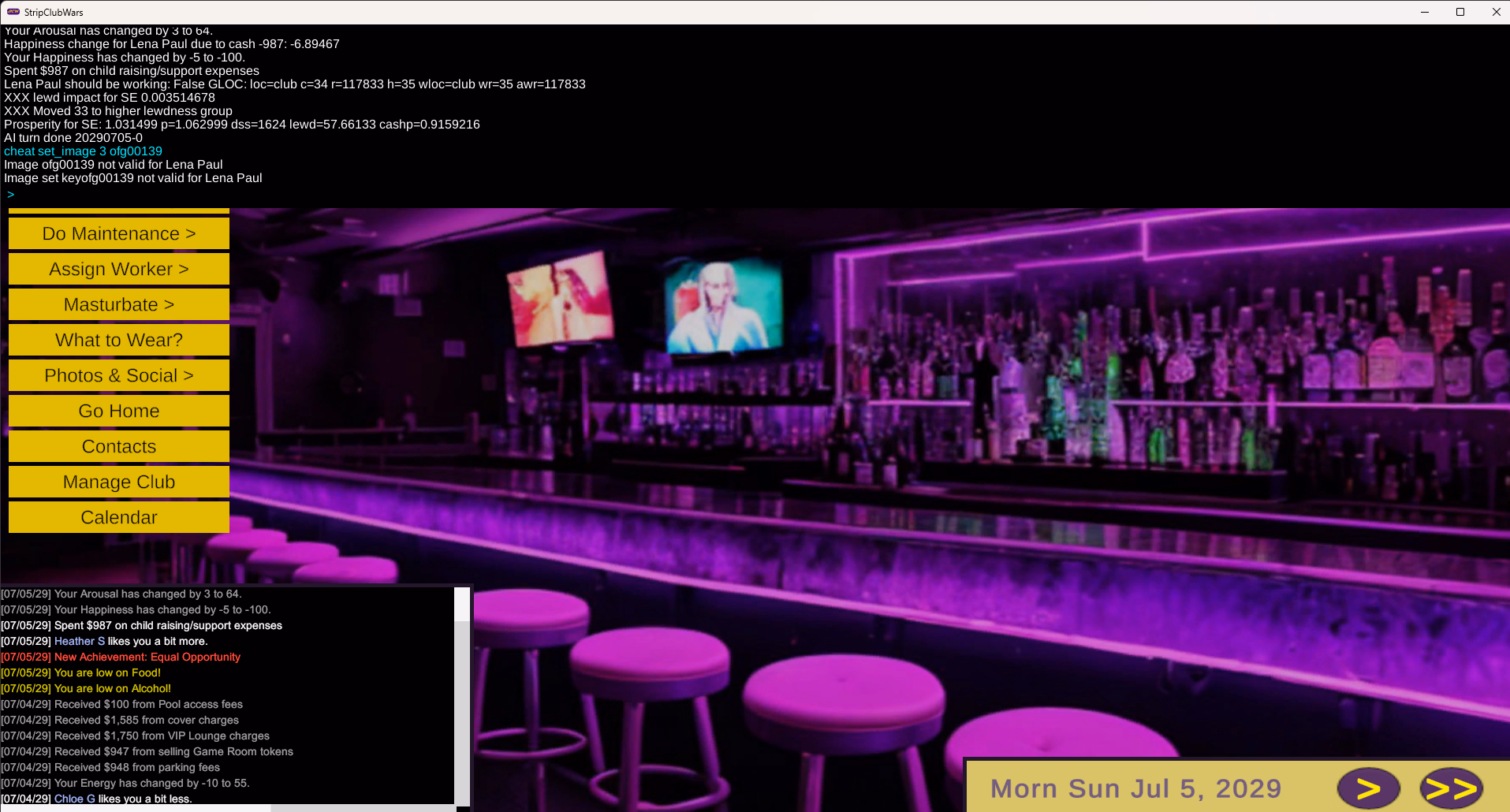This screenshot has width=1510, height=812.
Task: Click the date label Morn Sun Jul 5, 2029
Action: pos(1135,788)
